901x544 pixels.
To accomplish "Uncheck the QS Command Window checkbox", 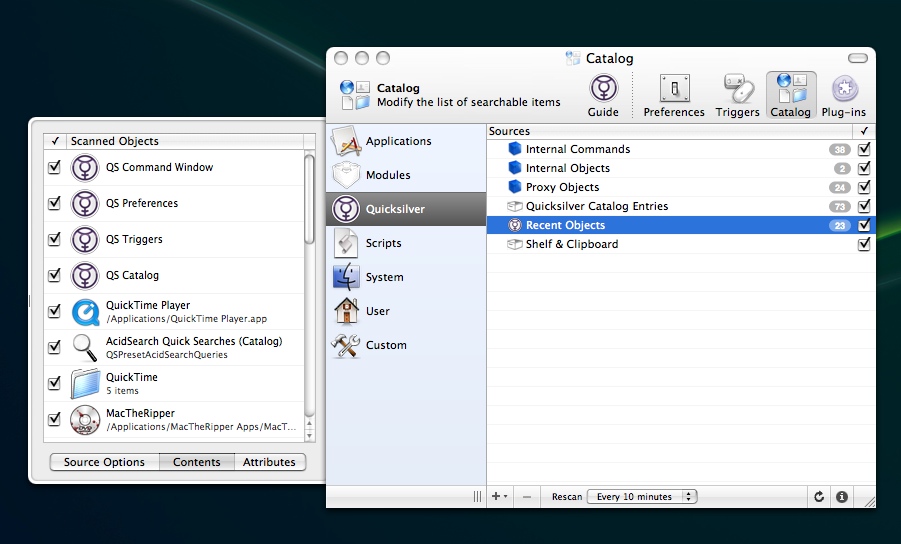I will pos(55,167).
